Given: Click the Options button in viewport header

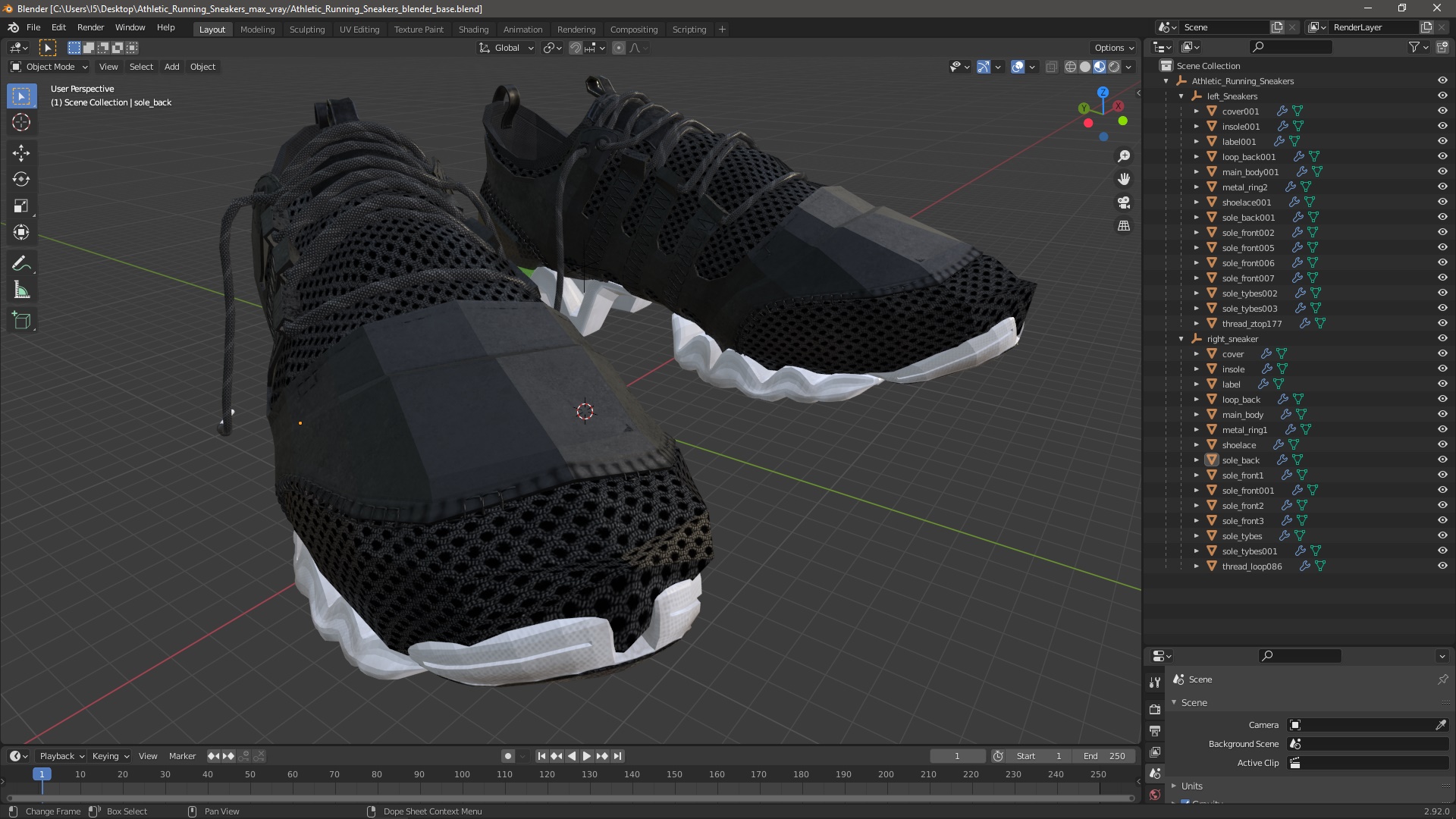Looking at the screenshot, I should click(x=1113, y=48).
